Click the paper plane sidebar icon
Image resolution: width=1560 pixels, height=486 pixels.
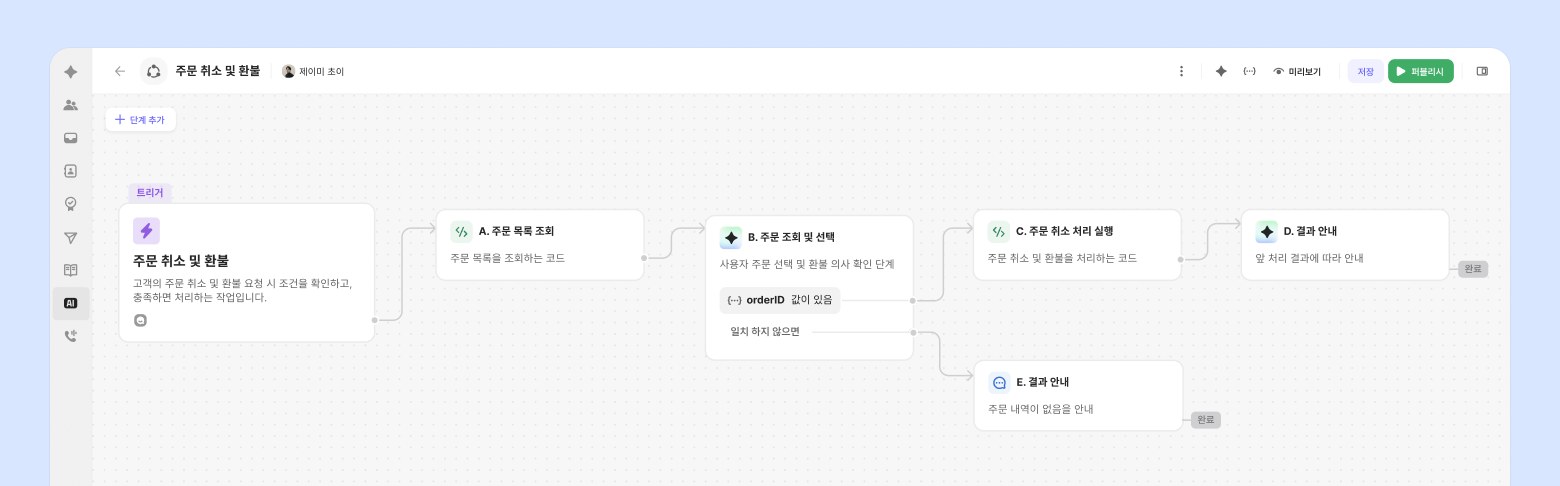point(71,237)
